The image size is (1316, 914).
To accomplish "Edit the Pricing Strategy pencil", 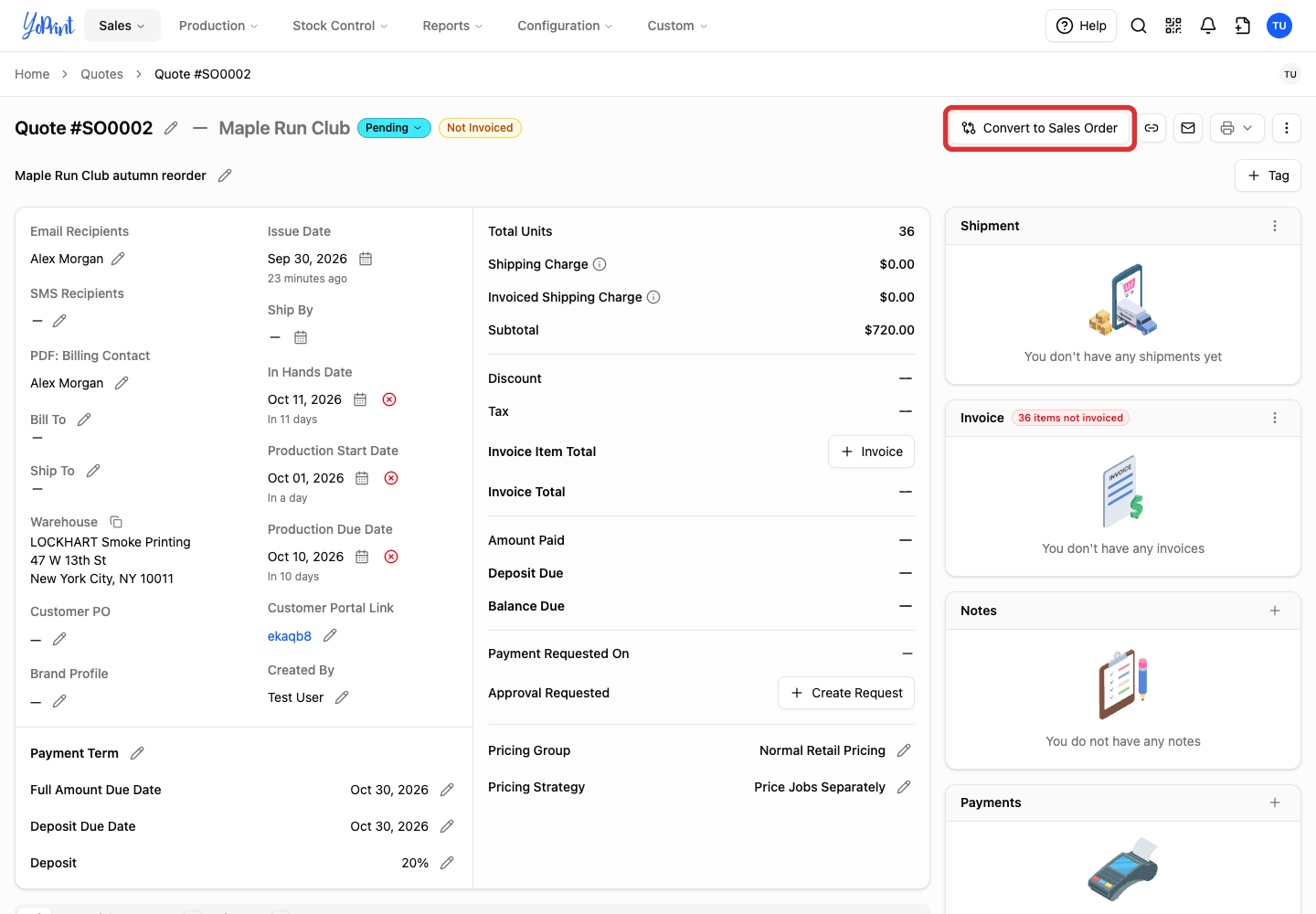I will click(x=904, y=787).
